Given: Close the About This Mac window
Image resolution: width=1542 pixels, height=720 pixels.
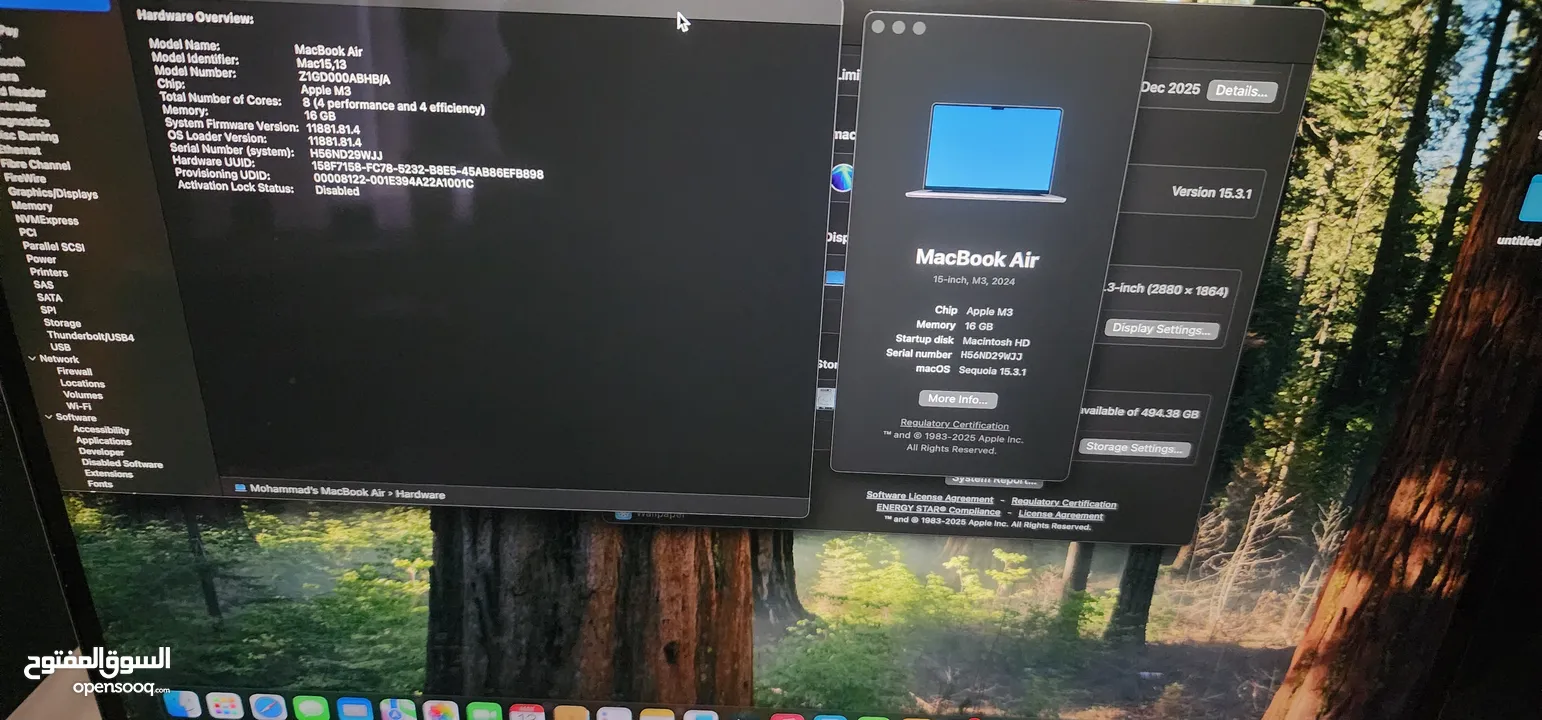Looking at the screenshot, I should [878, 27].
